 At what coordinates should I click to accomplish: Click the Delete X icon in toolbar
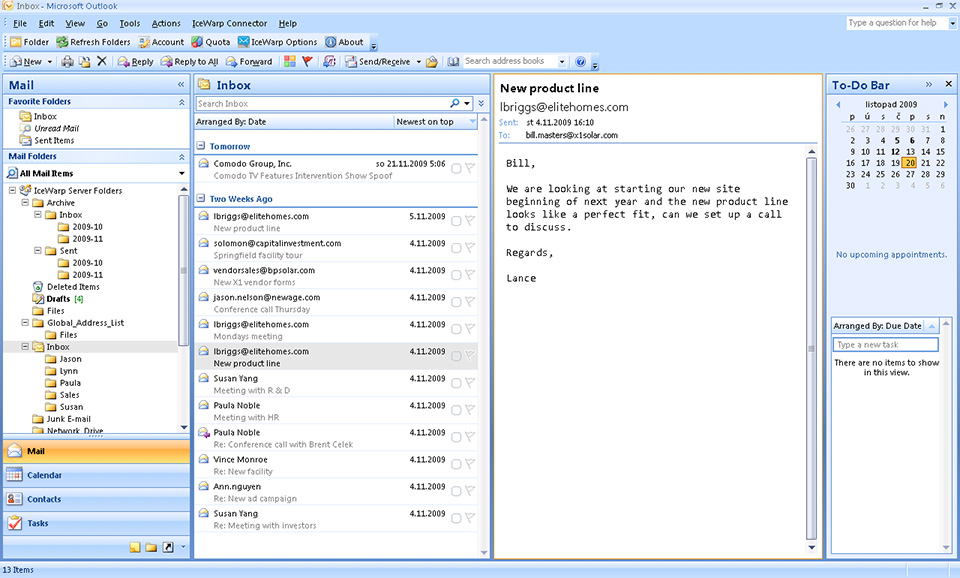point(101,62)
